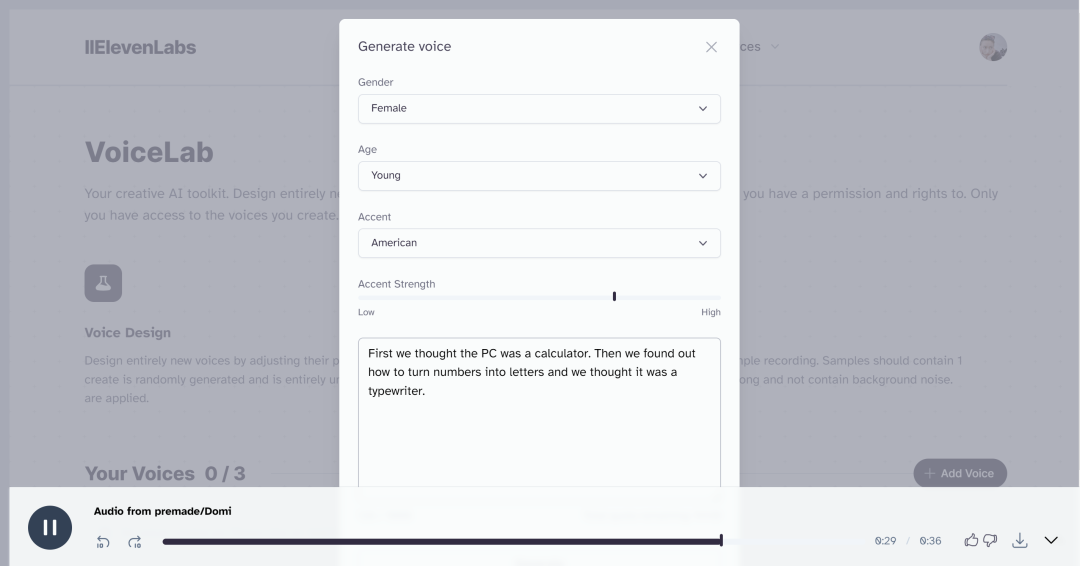Choose a different Accent from dropdown
Screen dimensions: 1080x566
click(x=539, y=243)
